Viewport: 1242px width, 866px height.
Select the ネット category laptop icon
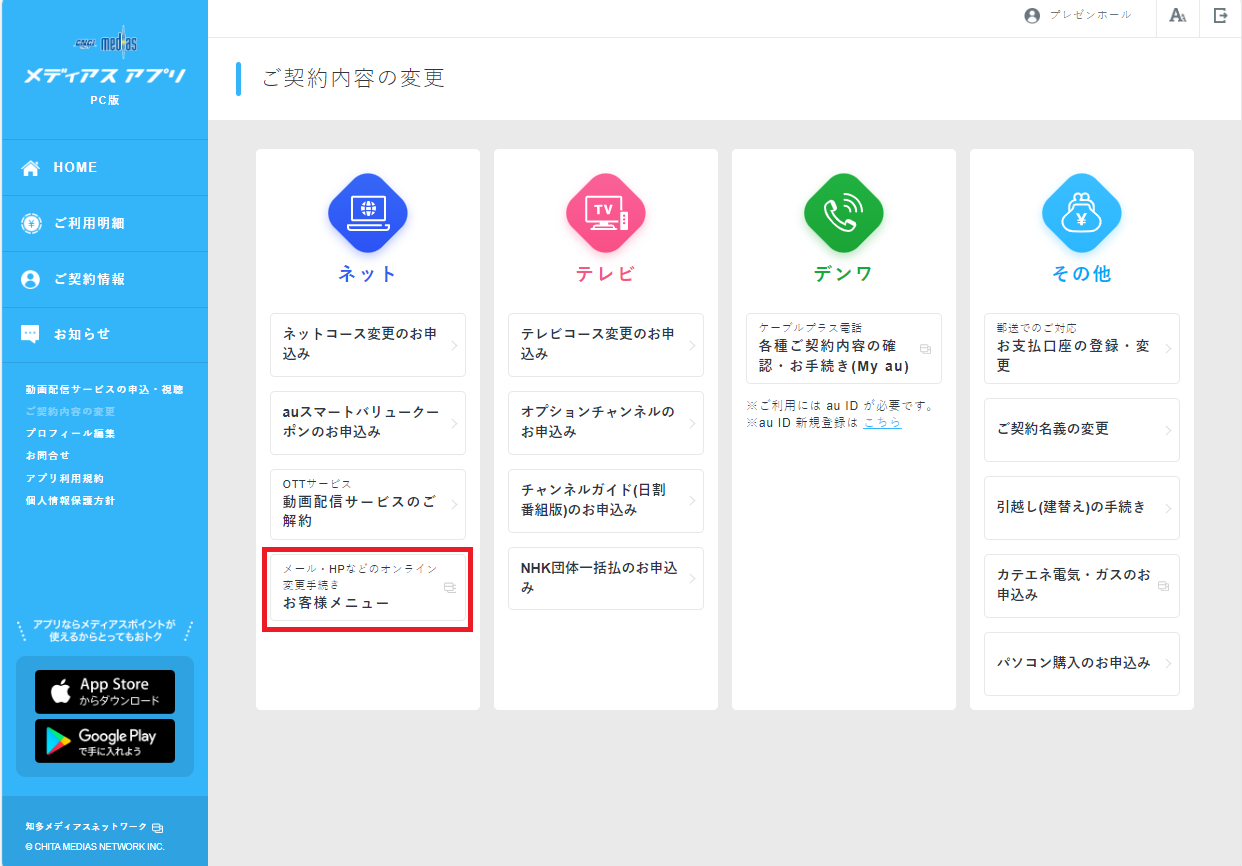tap(367, 213)
